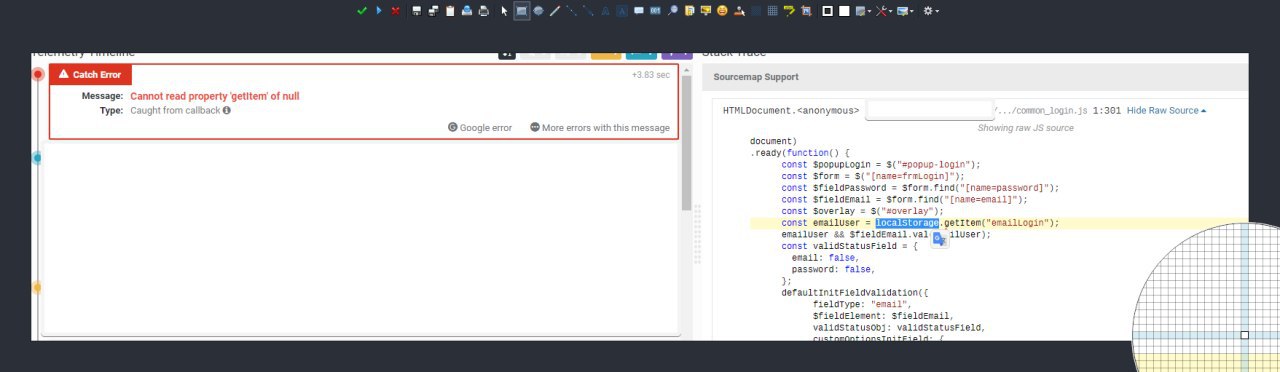Click the white outlined square border swatch

(x=827, y=11)
